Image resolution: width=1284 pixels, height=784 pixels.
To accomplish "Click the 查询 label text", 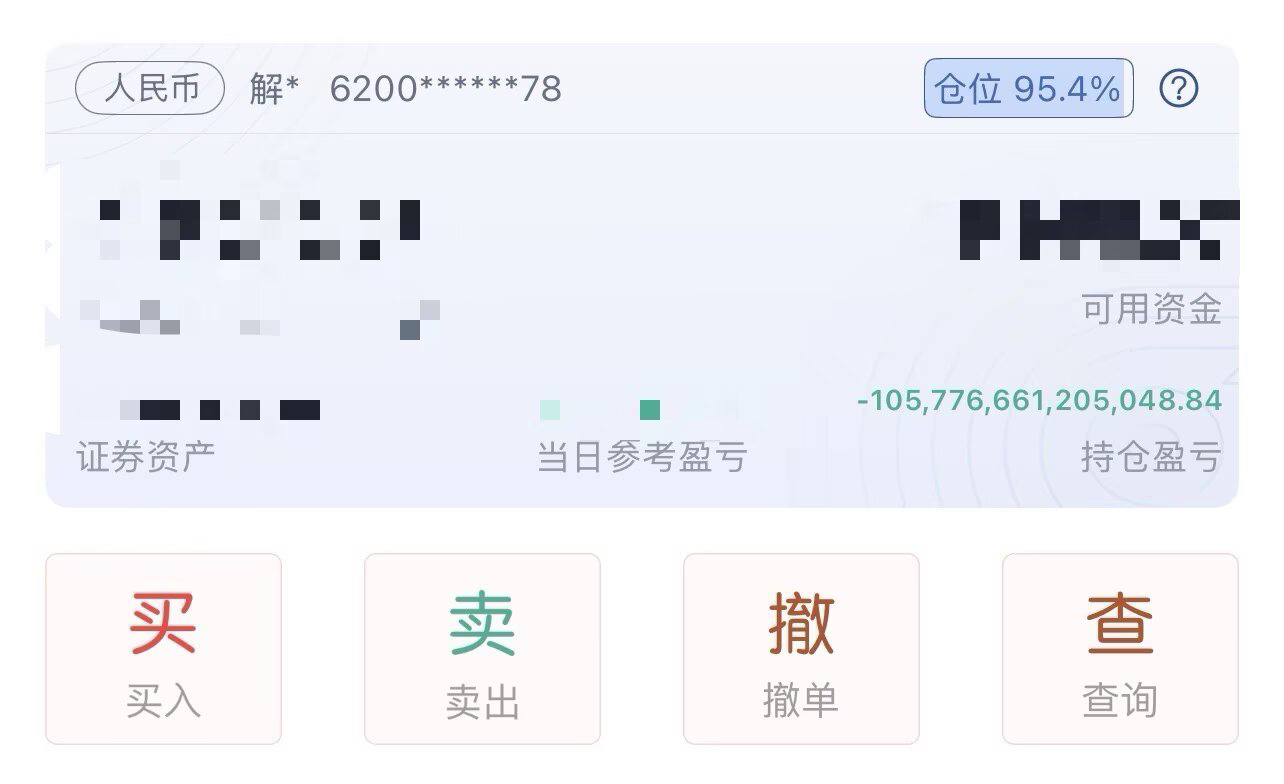I will [x=1120, y=702].
